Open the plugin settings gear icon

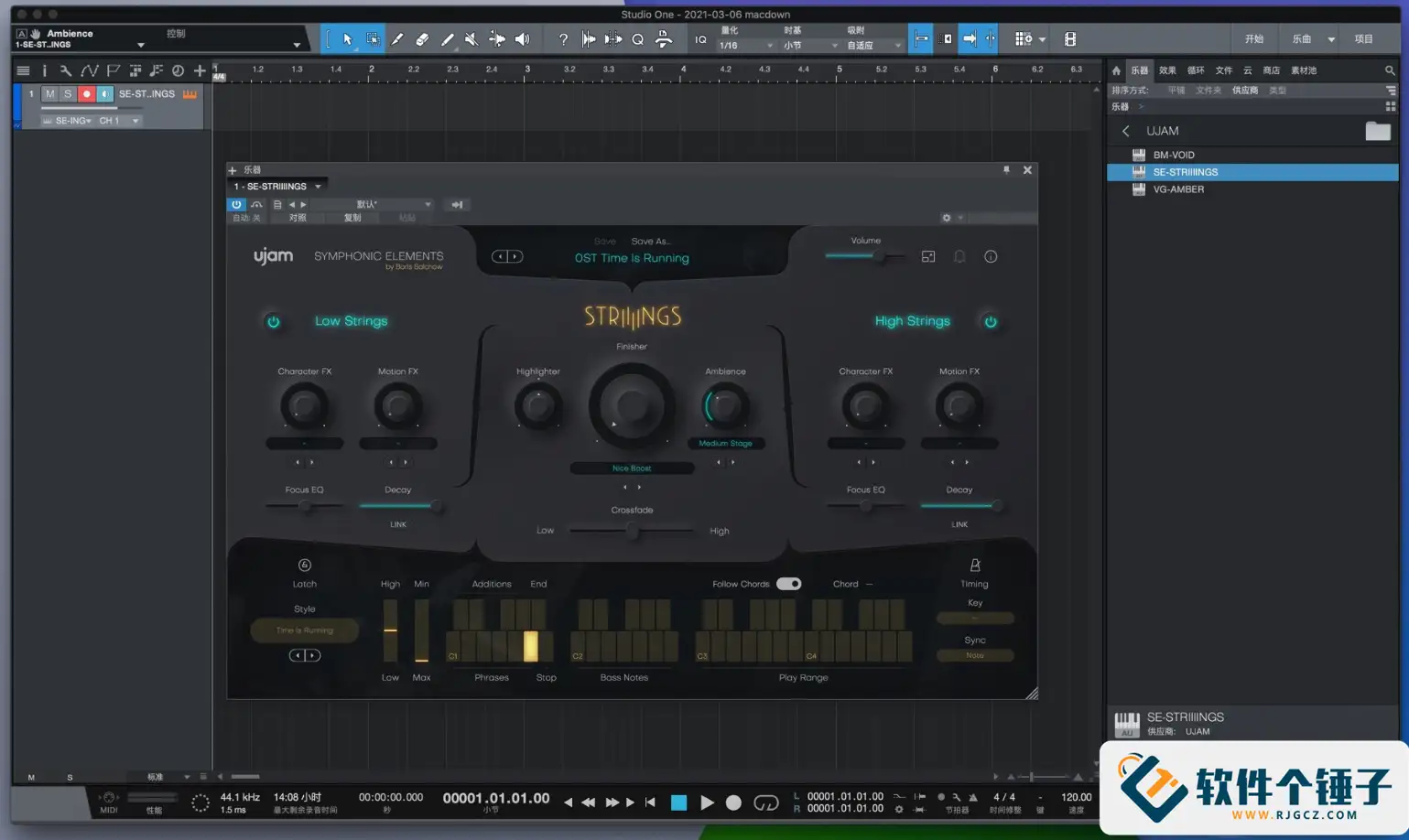[947, 218]
